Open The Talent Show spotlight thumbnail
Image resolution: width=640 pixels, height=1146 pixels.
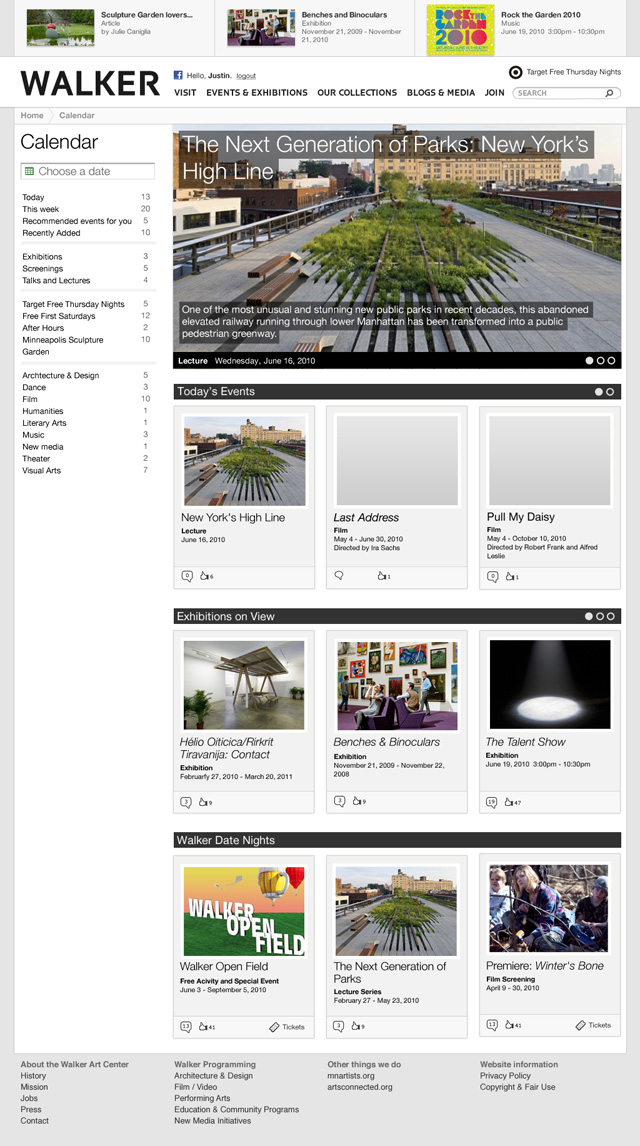pyautogui.click(x=549, y=685)
